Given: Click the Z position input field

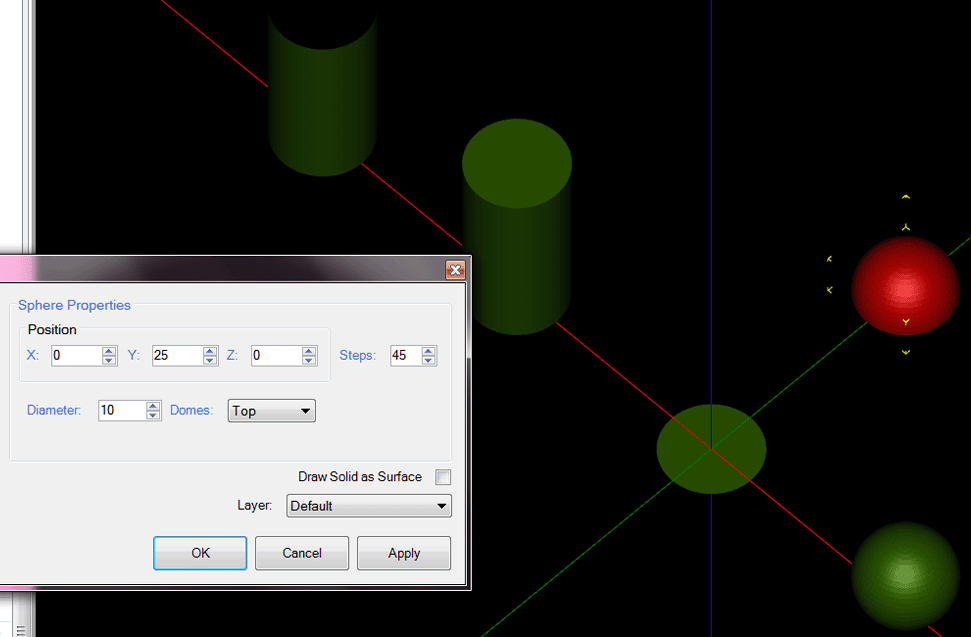Looking at the screenshot, I should click(276, 355).
